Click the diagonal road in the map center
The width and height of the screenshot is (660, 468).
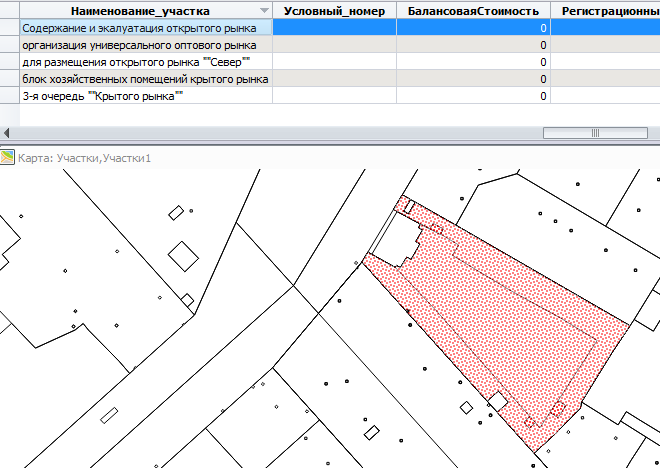pos(290,330)
